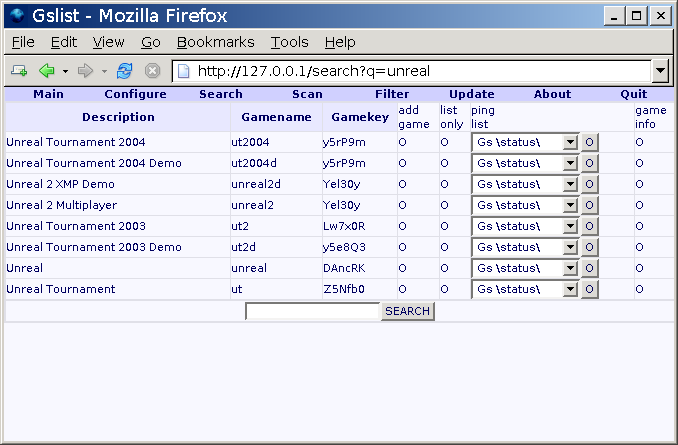Image resolution: width=678 pixels, height=445 pixels.
Task: Open ping list dropdown for Unreal Tournament 2004 Demo
Action: coord(571,163)
